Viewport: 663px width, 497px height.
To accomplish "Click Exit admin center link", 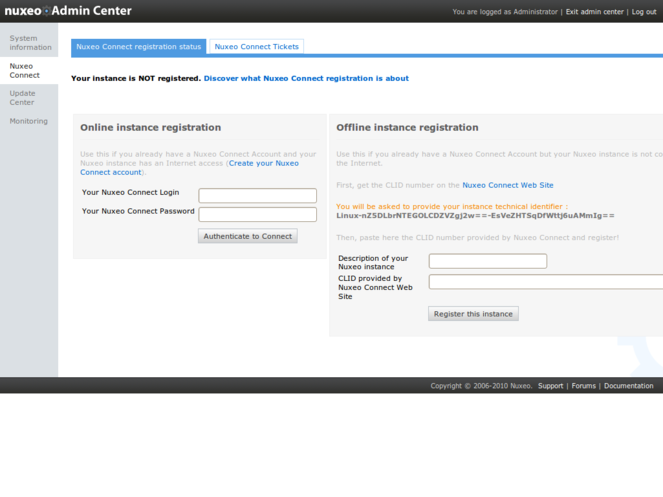I will tap(594, 12).
